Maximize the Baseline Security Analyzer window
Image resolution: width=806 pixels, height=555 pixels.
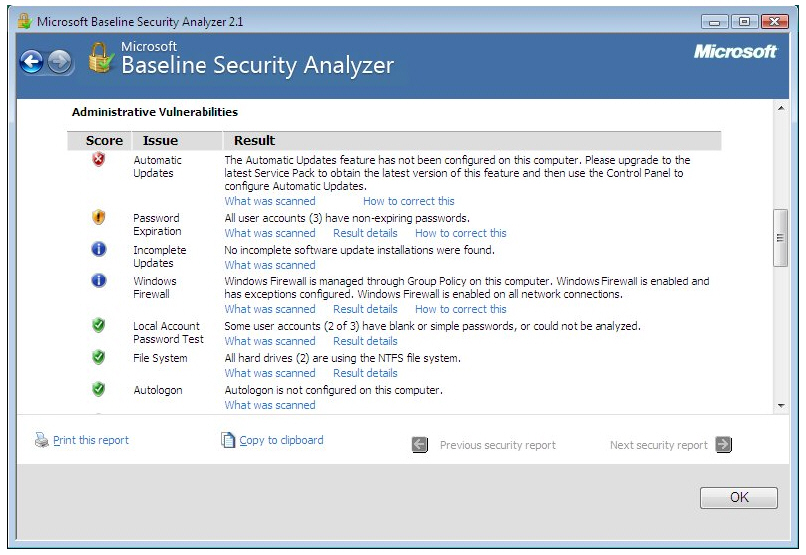[x=744, y=22]
